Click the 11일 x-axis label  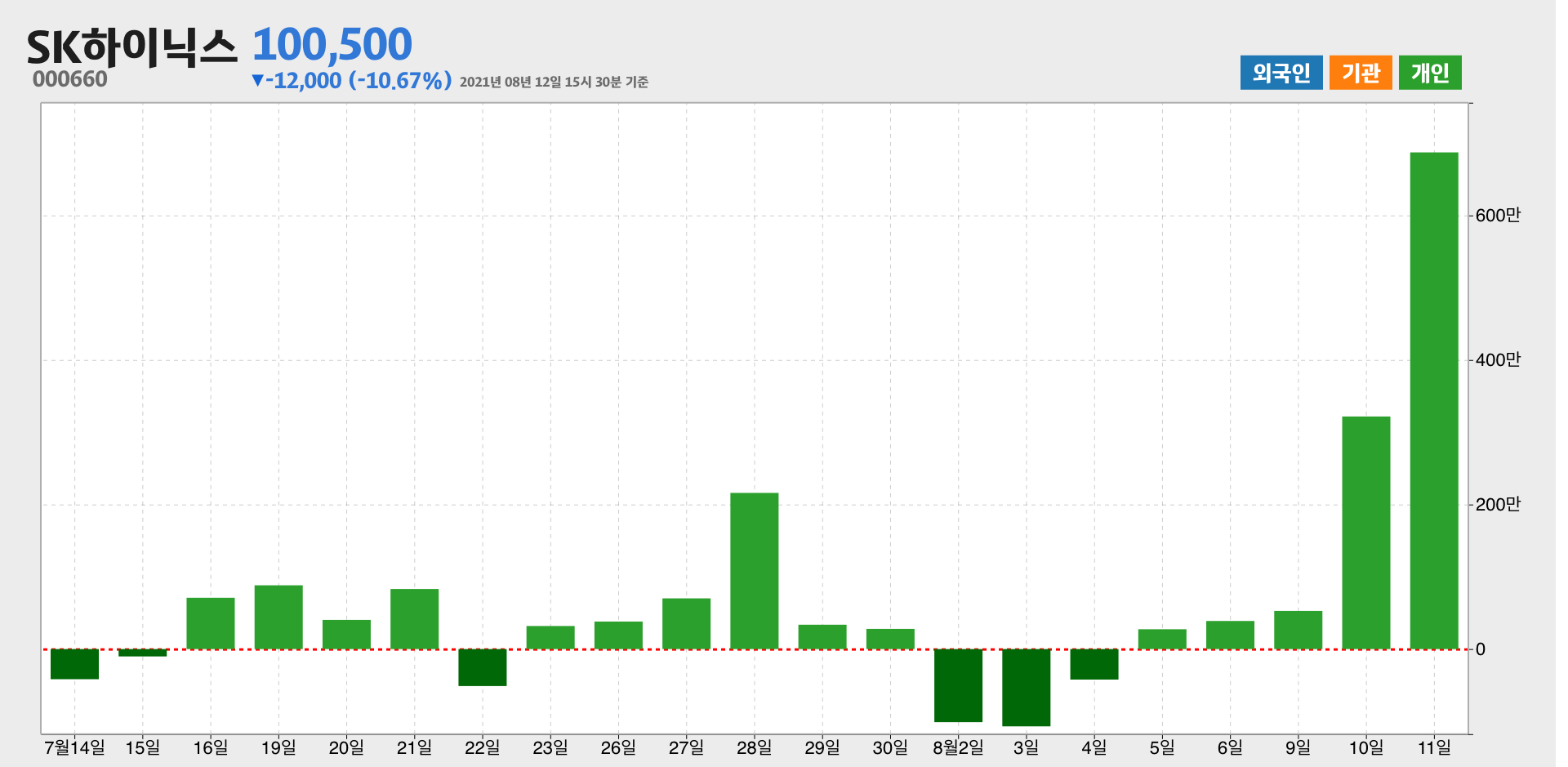pos(1434,747)
